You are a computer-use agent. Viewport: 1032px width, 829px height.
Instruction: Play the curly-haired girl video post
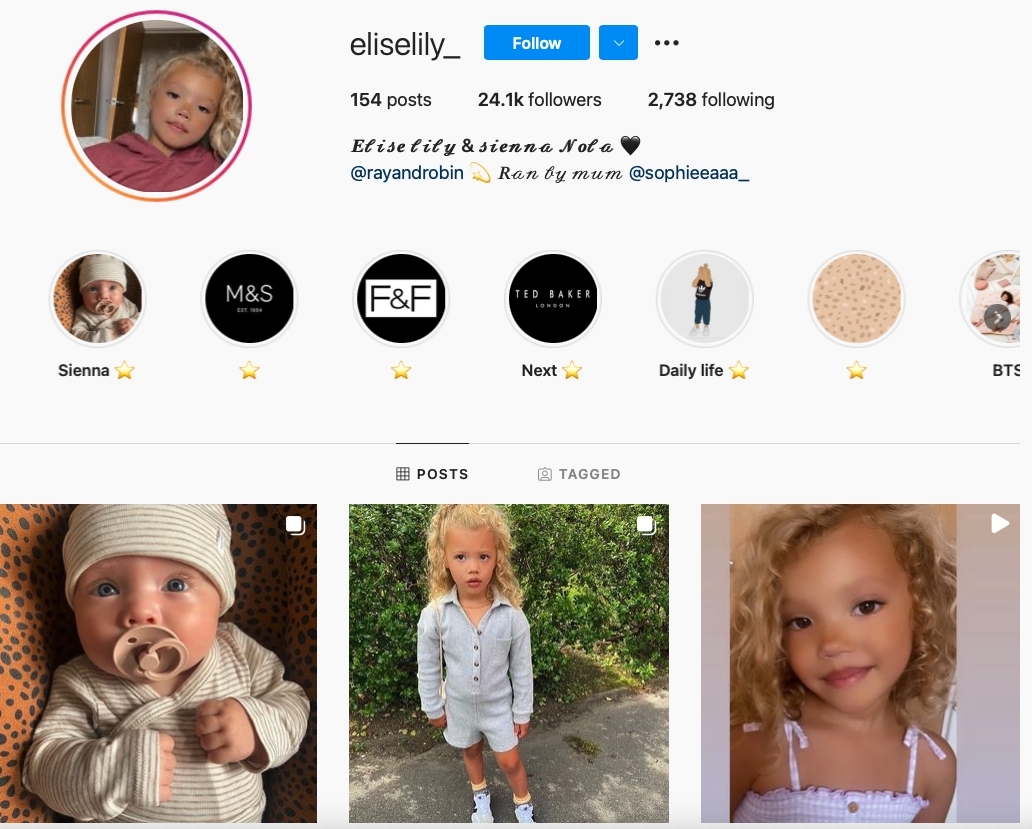pyautogui.click(x=860, y=663)
